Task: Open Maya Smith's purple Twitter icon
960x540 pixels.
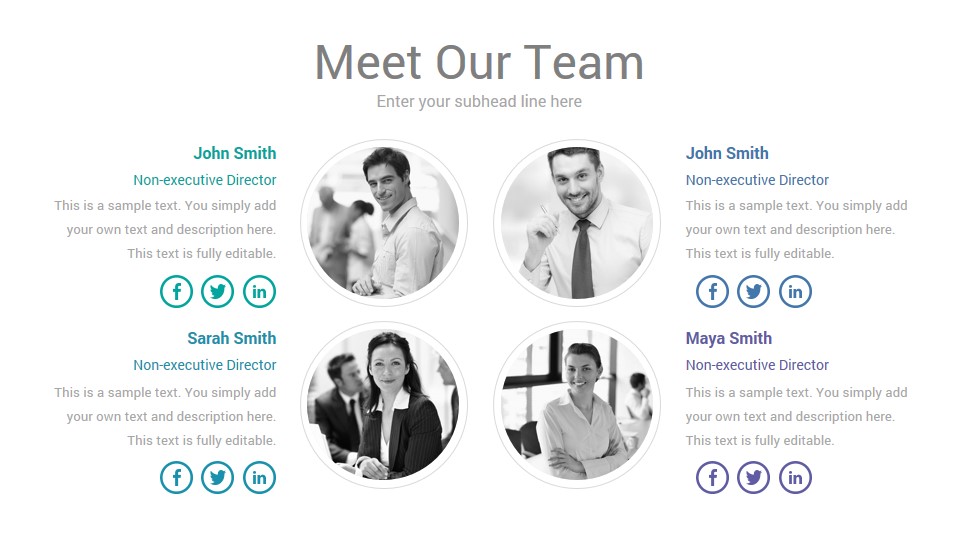Action: click(x=753, y=478)
